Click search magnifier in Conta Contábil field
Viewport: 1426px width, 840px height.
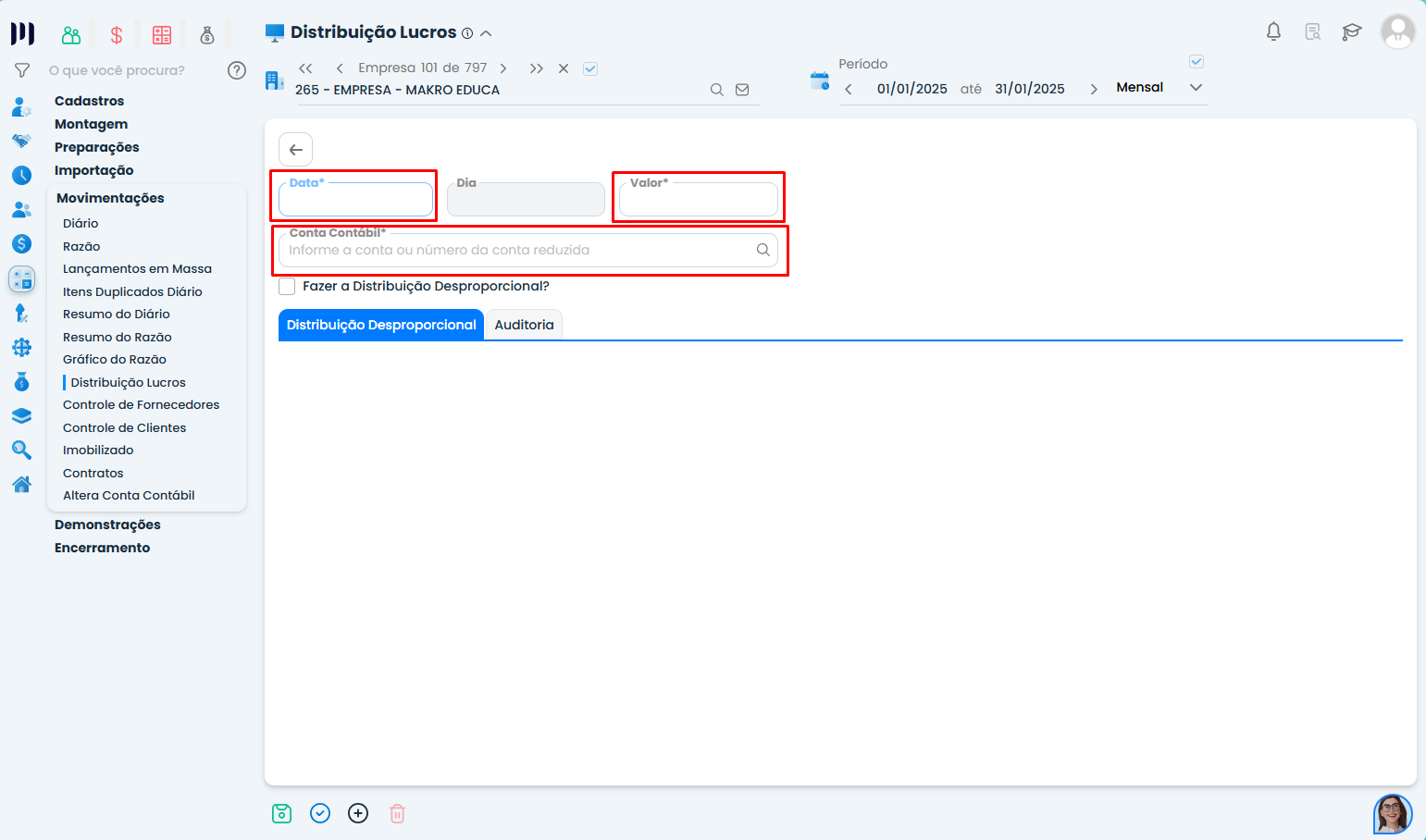(x=763, y=250)
